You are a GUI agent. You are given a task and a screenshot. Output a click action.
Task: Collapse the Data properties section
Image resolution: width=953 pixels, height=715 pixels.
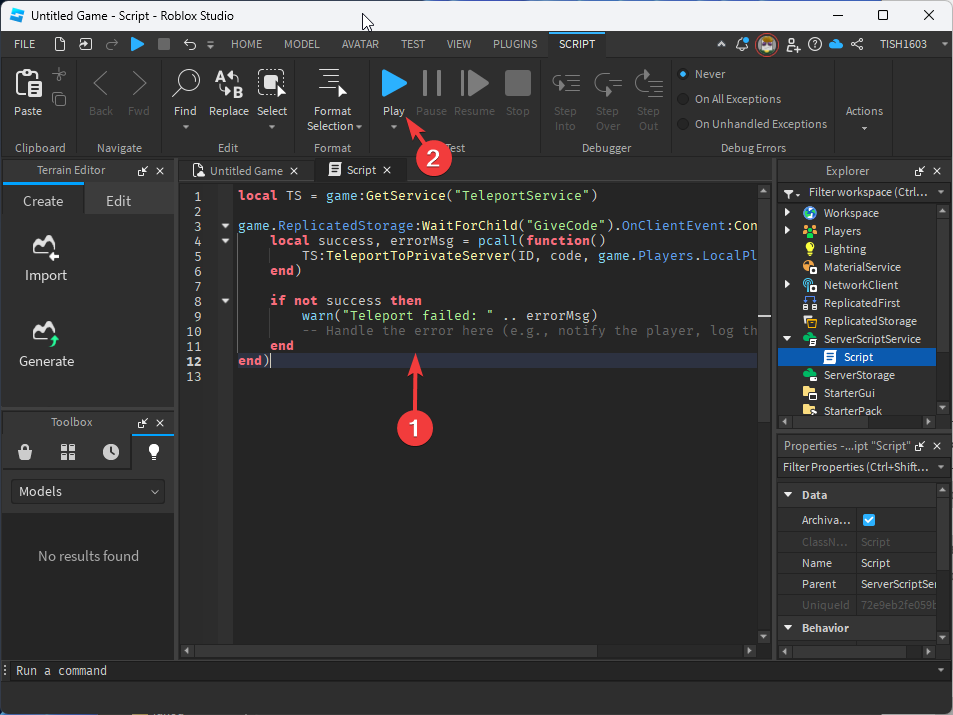(x=788, y=495)
